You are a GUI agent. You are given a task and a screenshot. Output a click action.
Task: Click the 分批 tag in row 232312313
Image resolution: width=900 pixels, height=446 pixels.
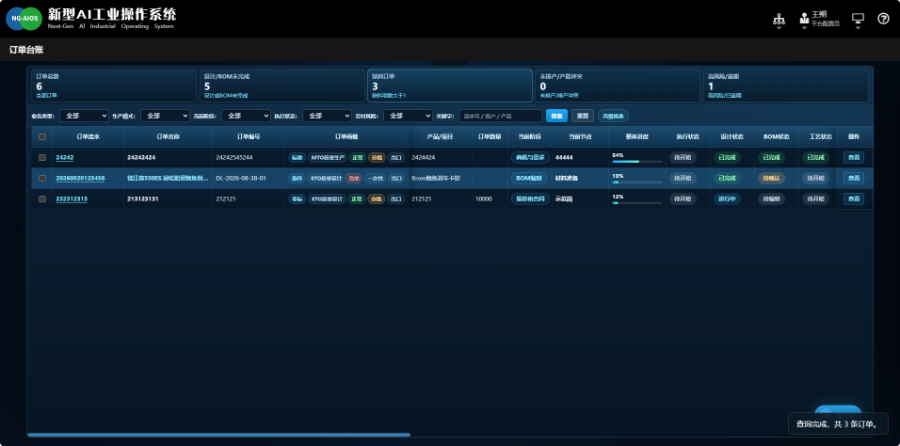tap(376, 199)
